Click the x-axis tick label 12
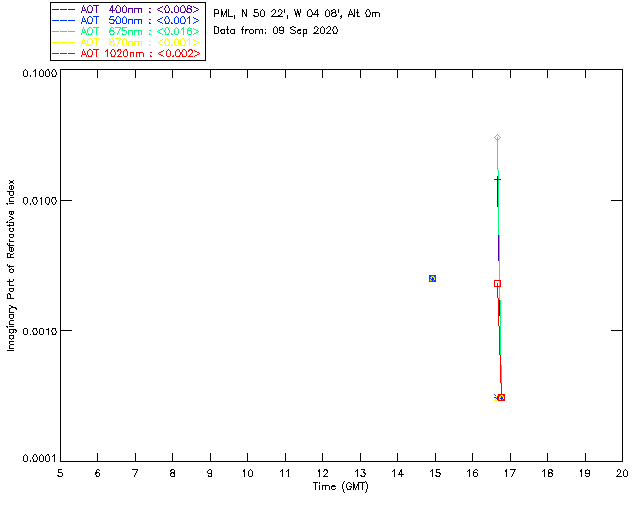 pyautogui.click(x=322, y=473)
